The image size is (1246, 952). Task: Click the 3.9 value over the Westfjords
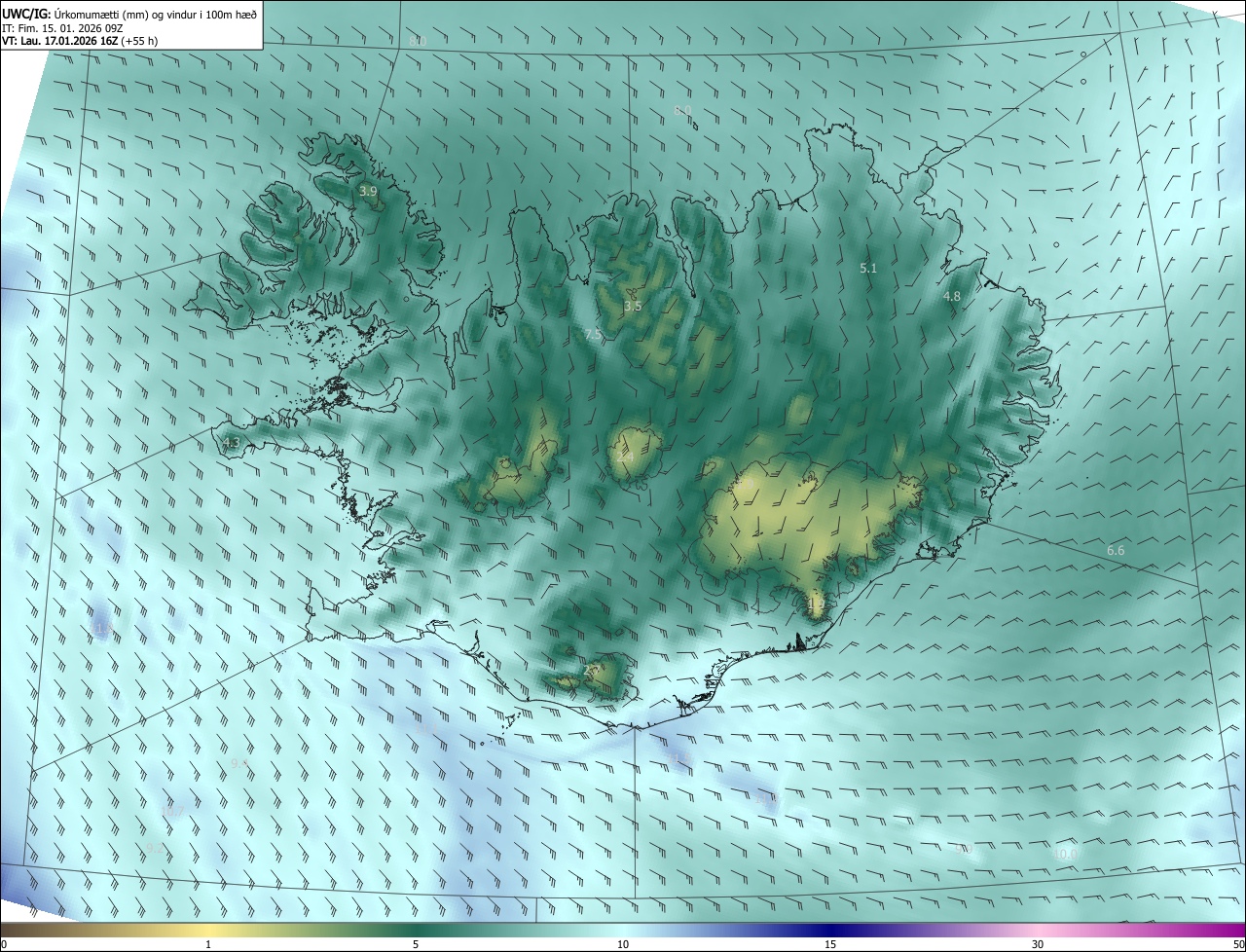coord(368,192)
